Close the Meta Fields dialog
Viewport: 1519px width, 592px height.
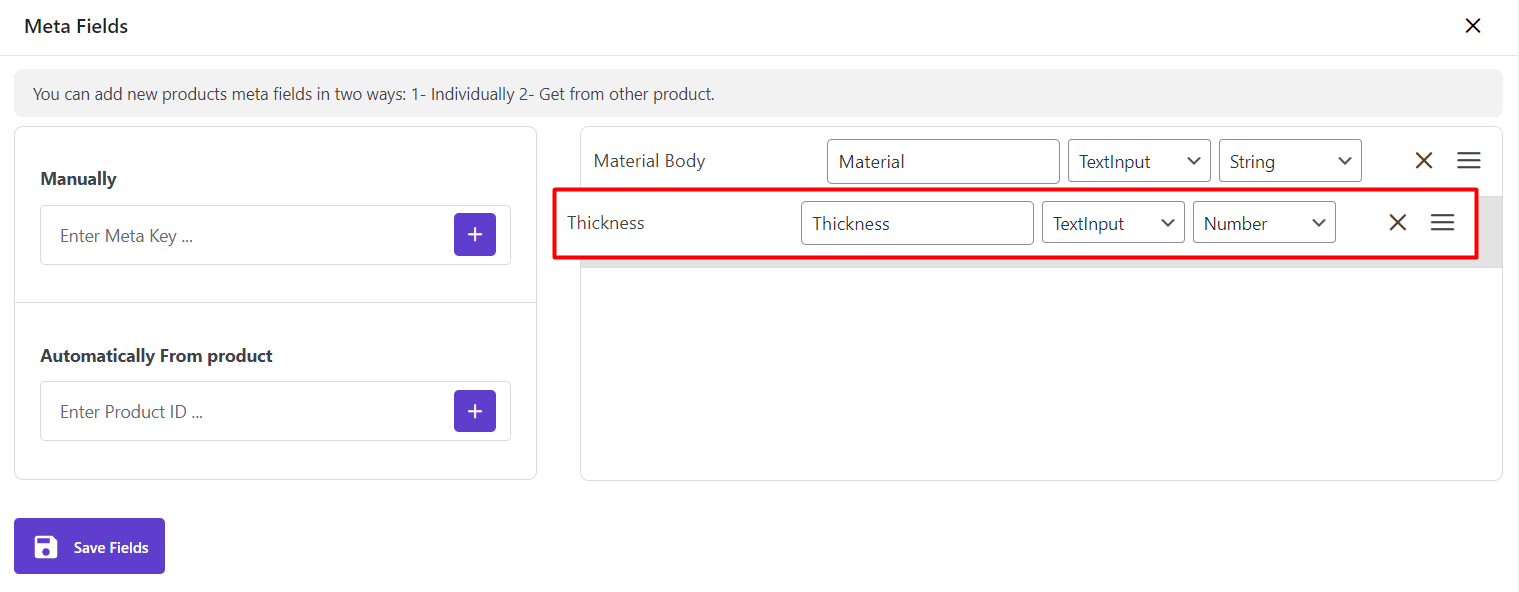coord(1472,26)
